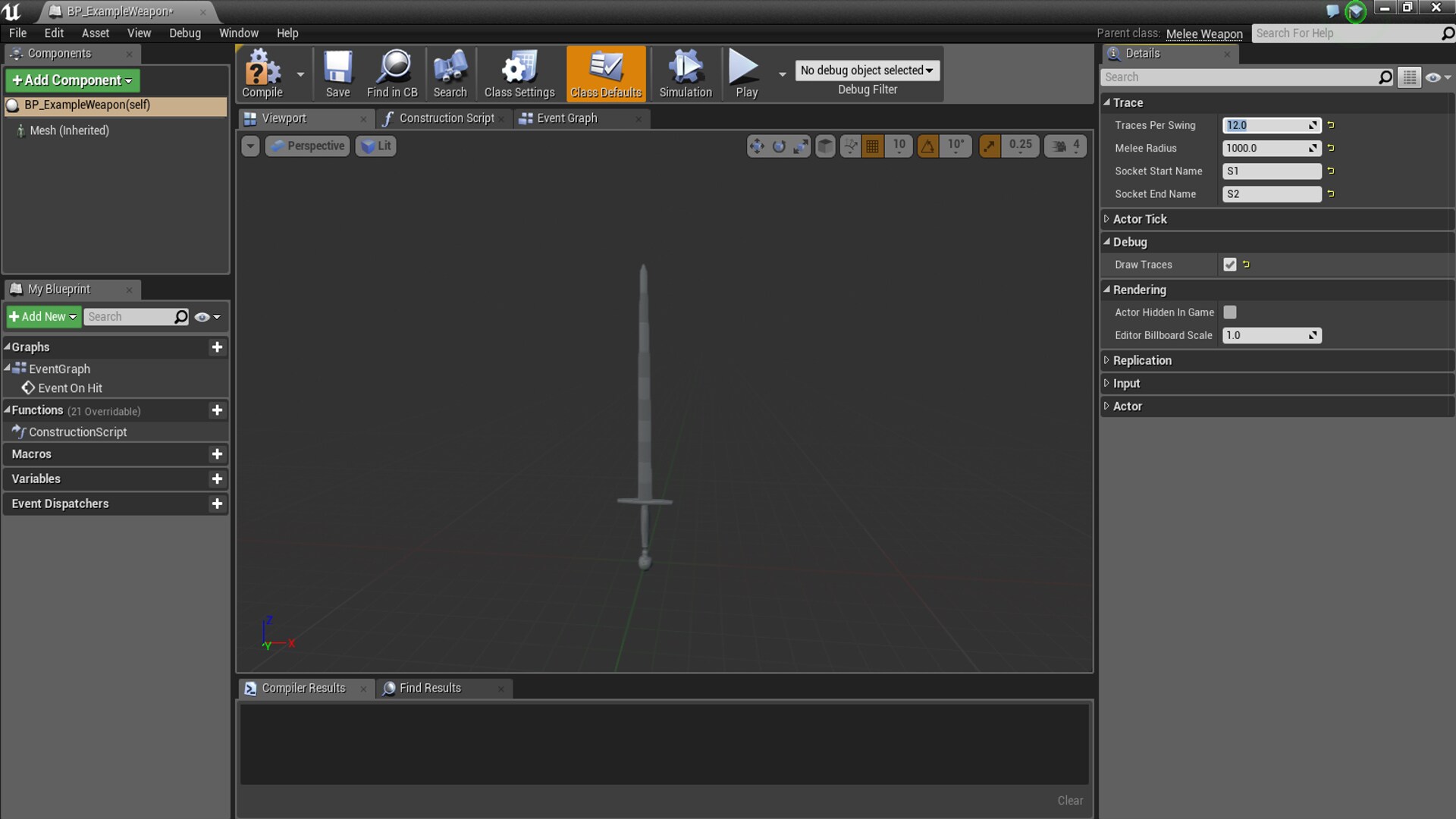The width and height of the screenshot is (1456, 819).
Task: Add a new macro with plus icon
Action: point(217,453)
